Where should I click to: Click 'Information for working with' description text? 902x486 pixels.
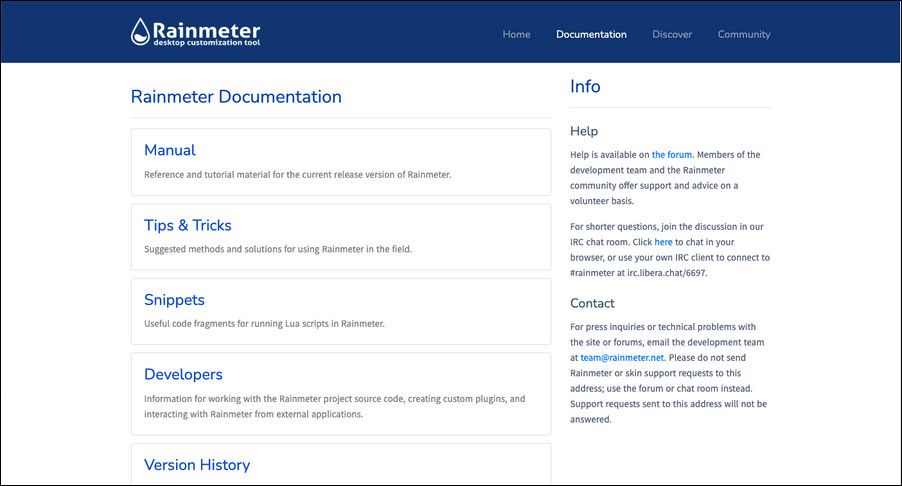[x=334, y=407]
